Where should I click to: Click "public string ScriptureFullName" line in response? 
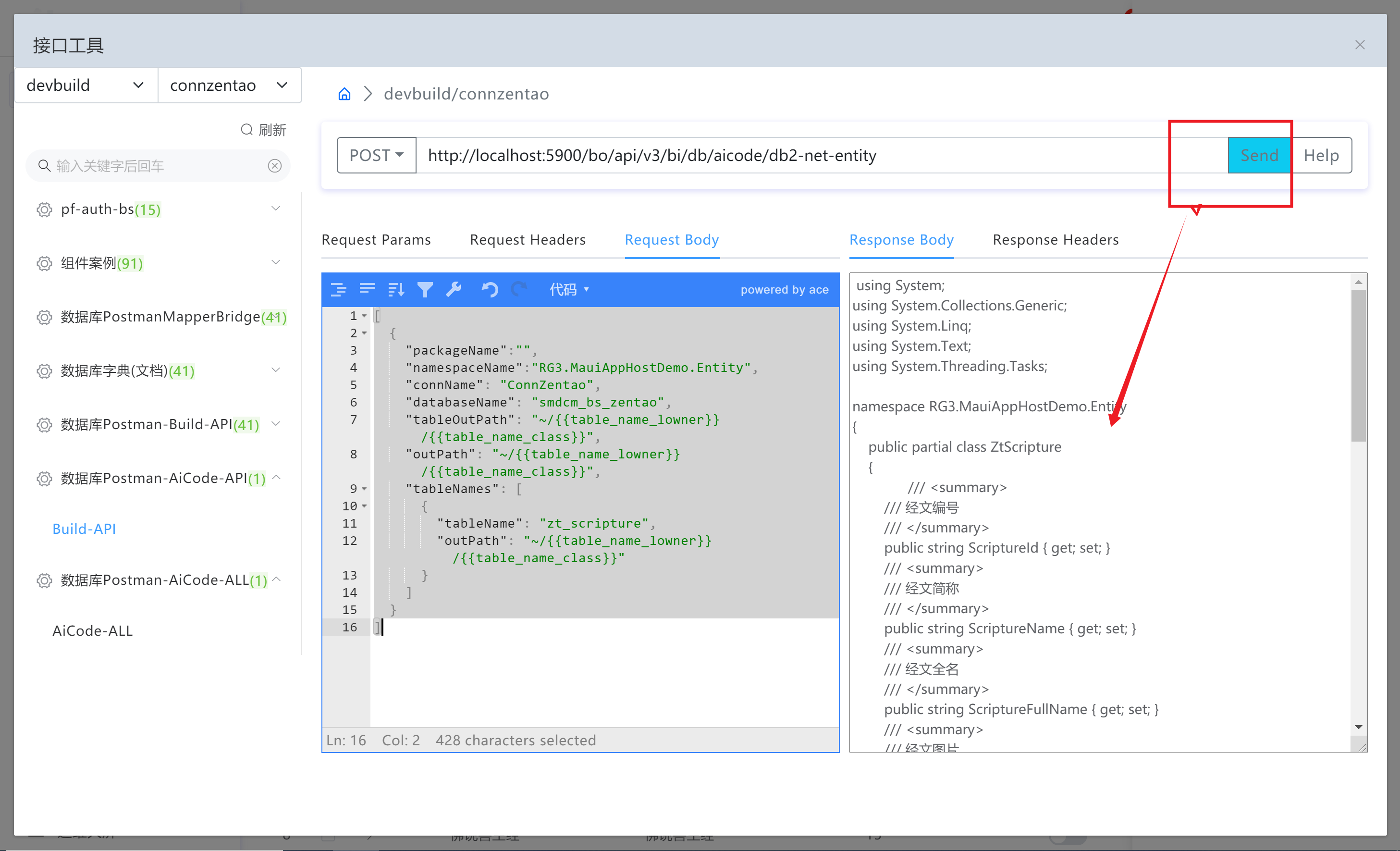point(1021,710)
